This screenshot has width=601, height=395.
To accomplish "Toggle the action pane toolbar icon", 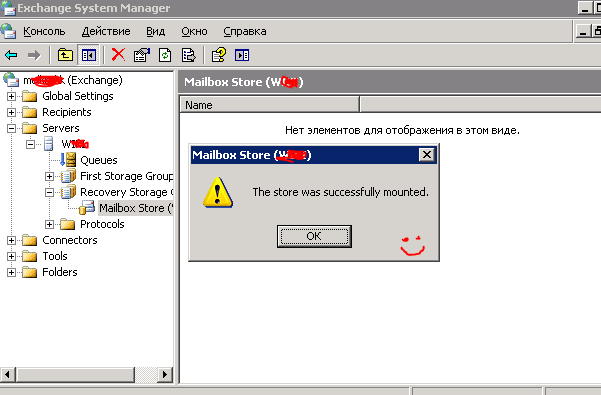I will tap(242, 55).
